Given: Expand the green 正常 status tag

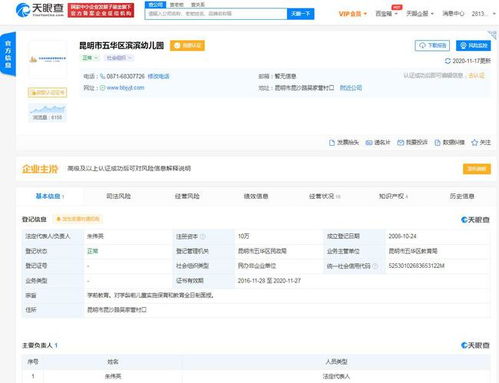Looking at the screenshot, I should pyautogui.click(x=90, y=58).
